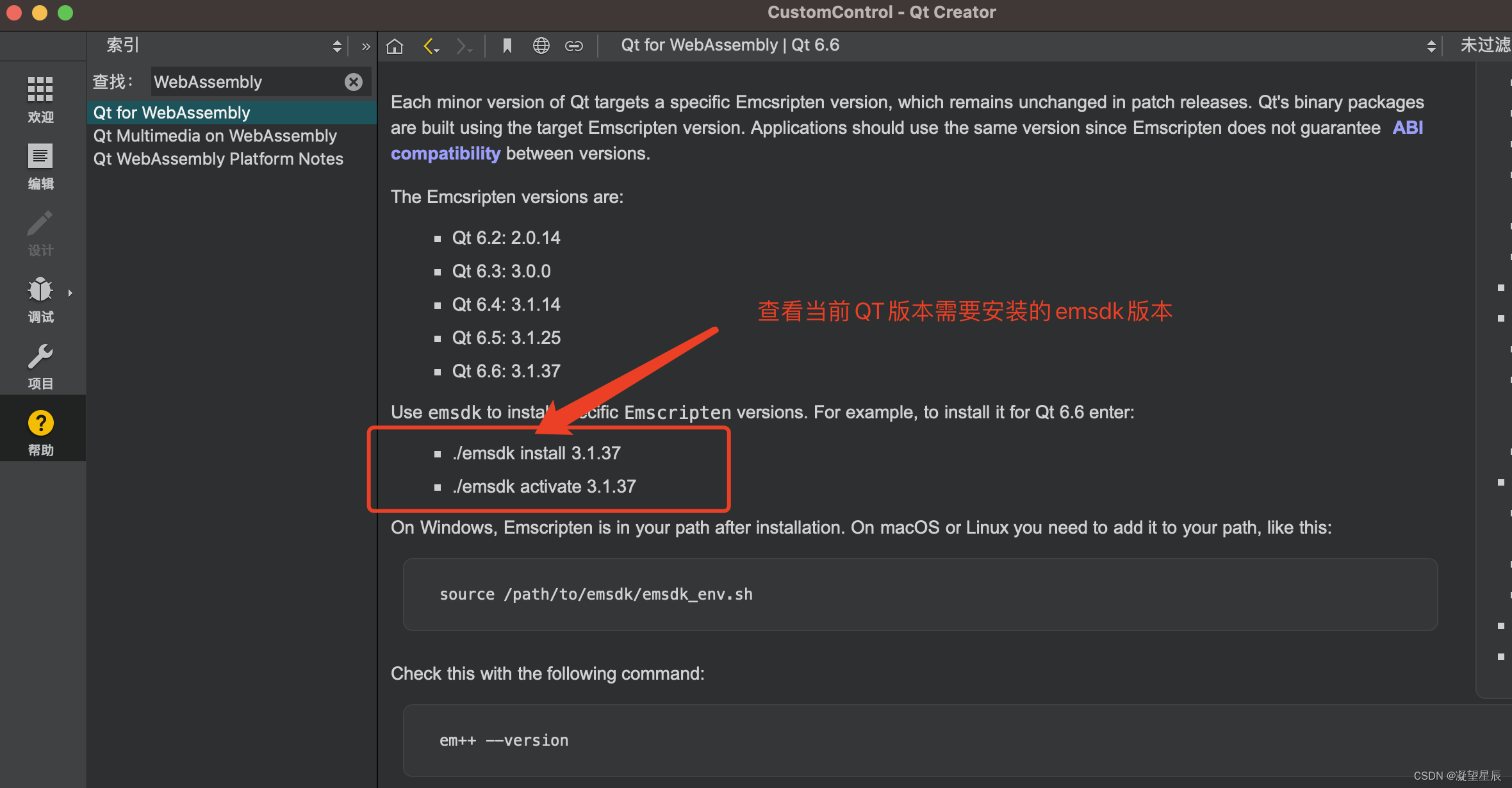Expand sidebar options with double chevron
This screenshot has width=1512, height=788.
[366, 46]
